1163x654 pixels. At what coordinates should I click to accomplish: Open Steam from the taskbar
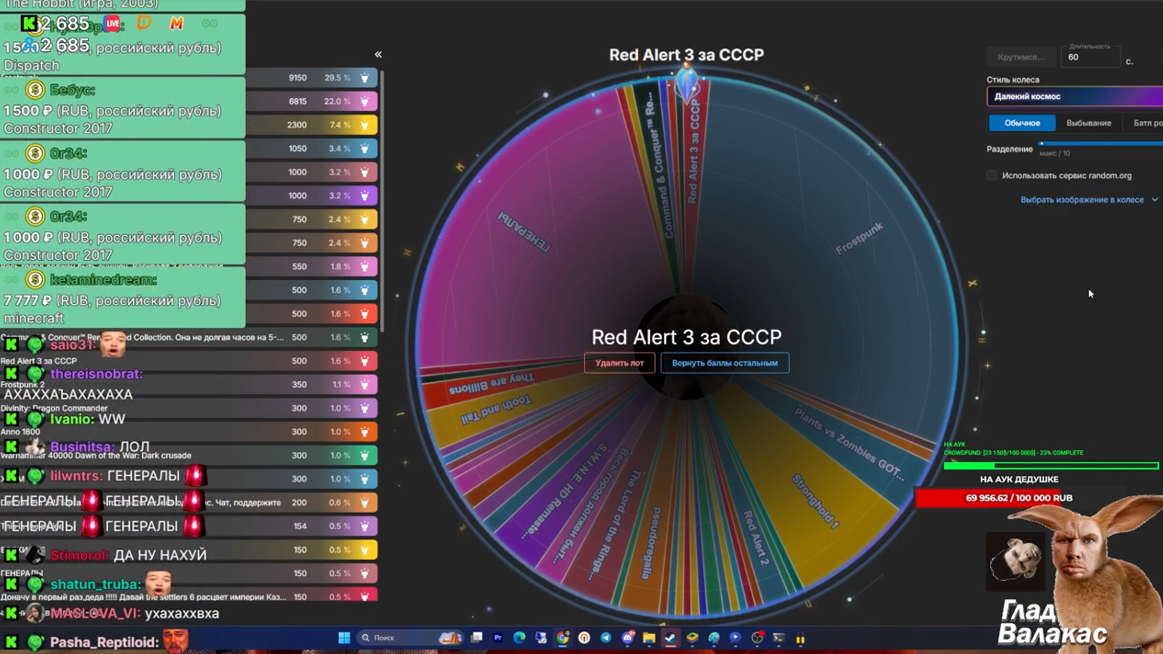pos(671,638)
